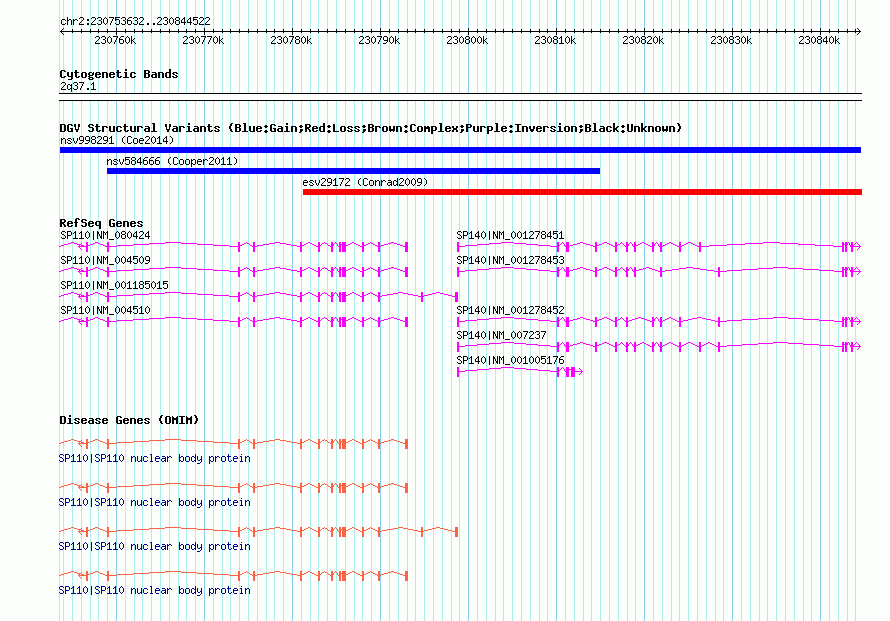
Task: Click the 230790k ruler tick label
Action: coord(379,40)
